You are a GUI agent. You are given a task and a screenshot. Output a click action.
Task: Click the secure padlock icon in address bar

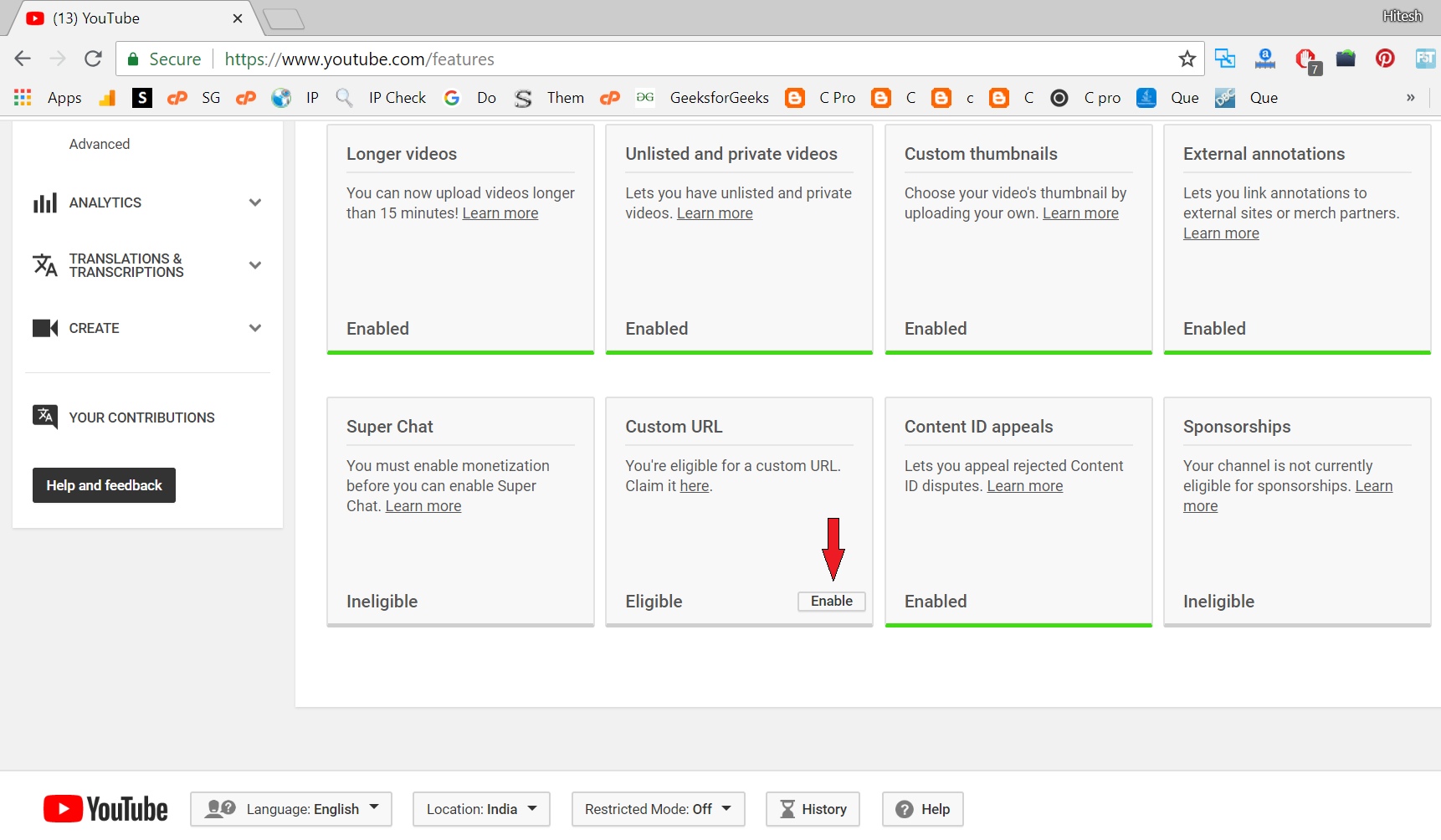132,59
